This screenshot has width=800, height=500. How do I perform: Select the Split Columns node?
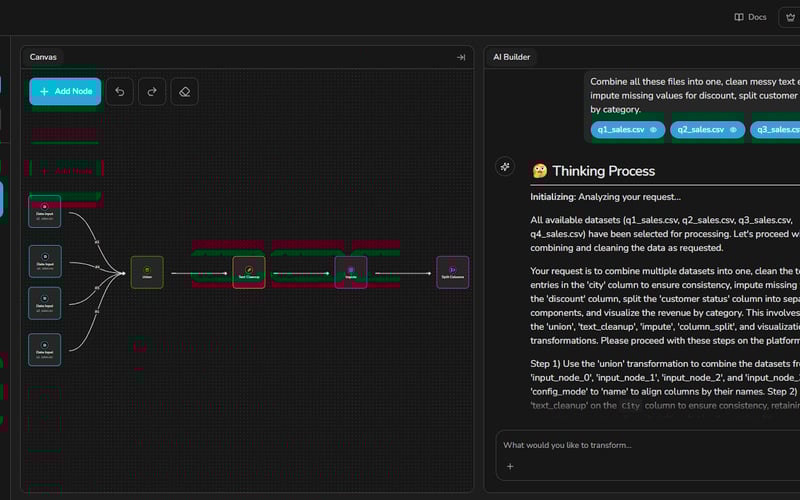click(453, 272)
